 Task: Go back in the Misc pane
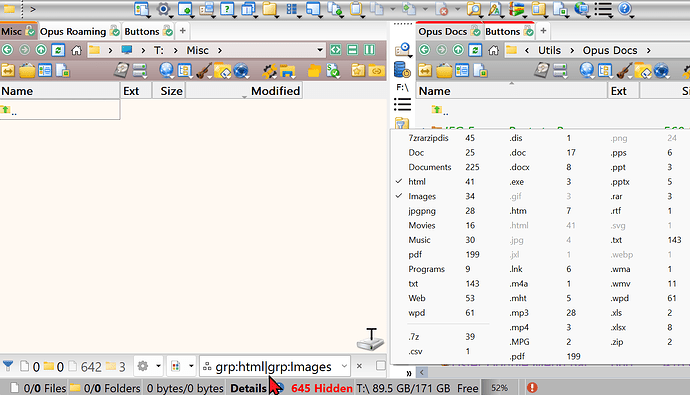(x=7, y=50)
